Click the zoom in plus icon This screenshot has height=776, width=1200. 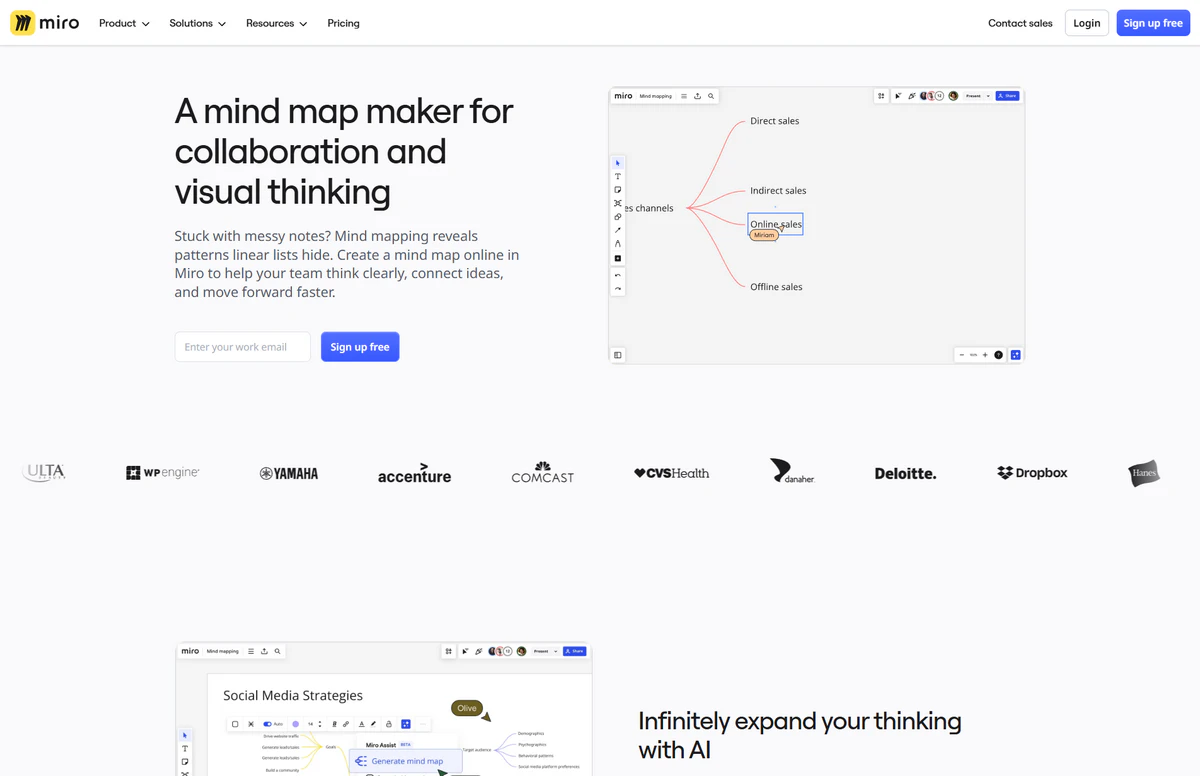985,355
